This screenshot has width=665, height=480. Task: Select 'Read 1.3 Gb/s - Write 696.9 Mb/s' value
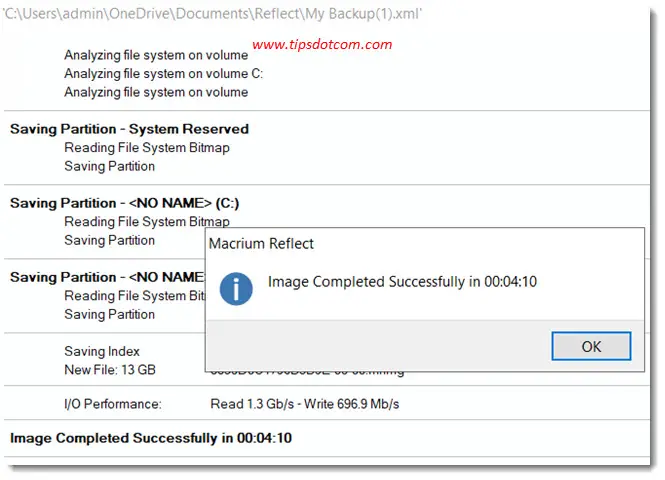click(x=305, y=404)
